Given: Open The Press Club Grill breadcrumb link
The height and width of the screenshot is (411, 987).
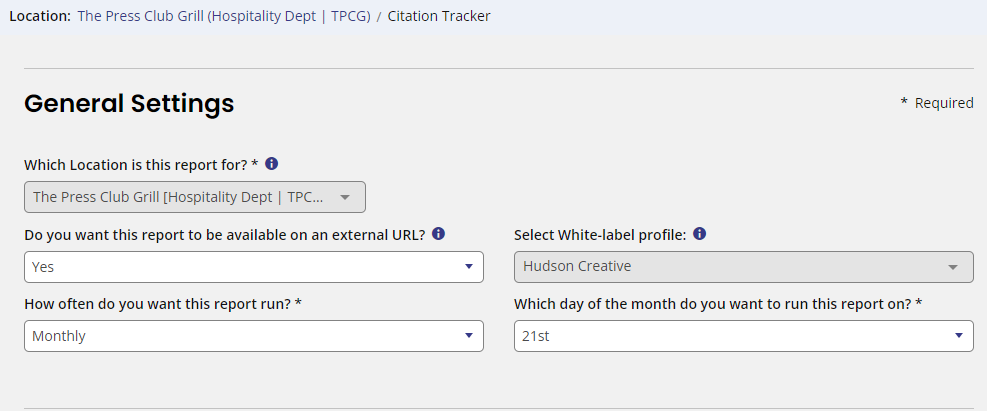Looking at the screenshot, I should 223,16.
